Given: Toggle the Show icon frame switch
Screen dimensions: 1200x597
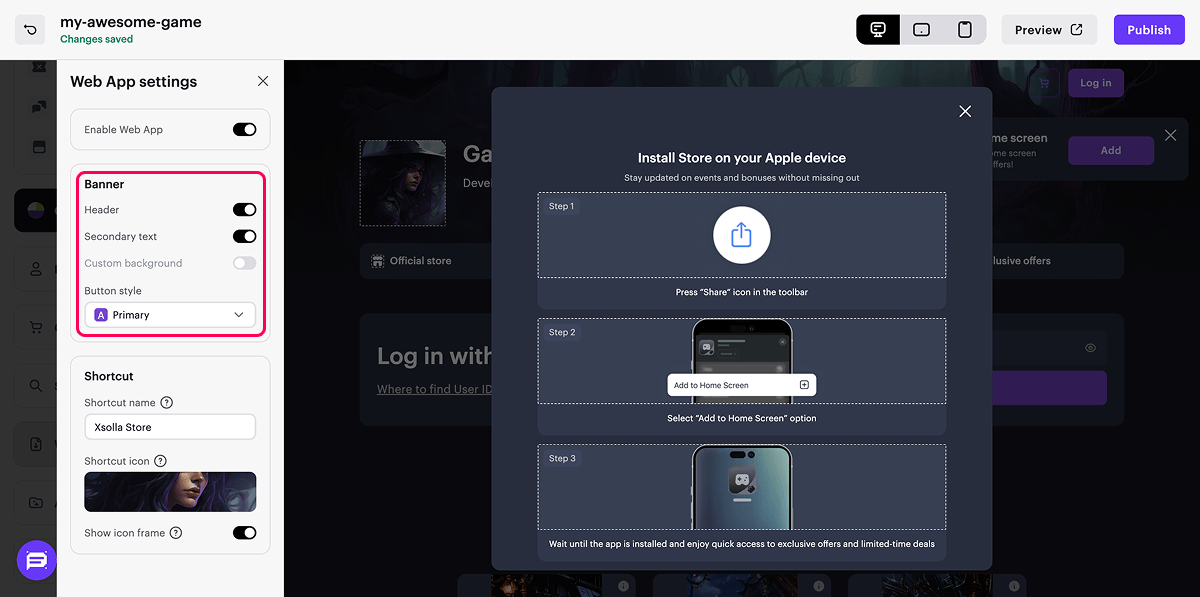Looking at the screenshot, I should (x=245, y=533).
